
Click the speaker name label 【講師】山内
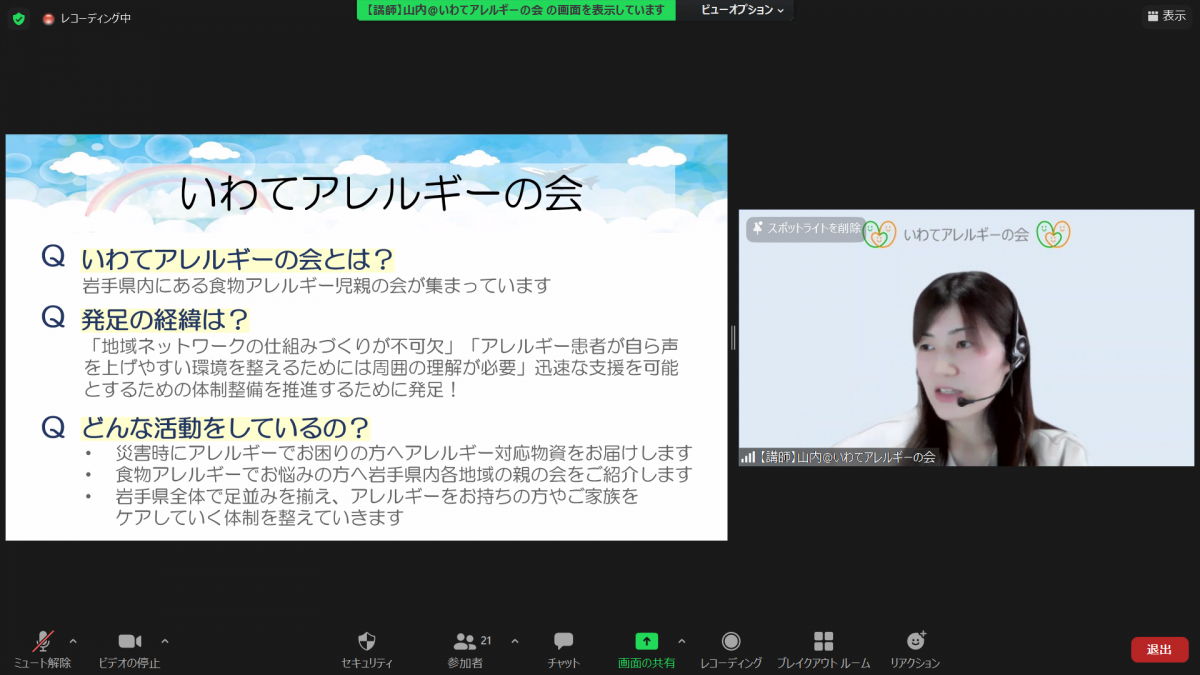coord(846,457)
